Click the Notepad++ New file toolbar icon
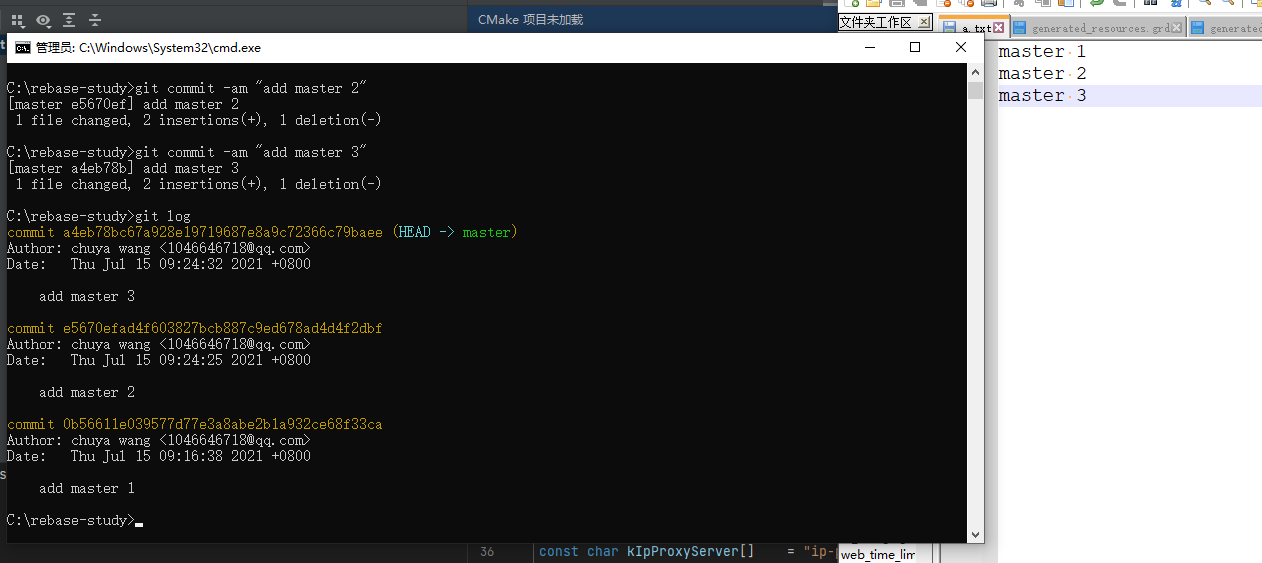 coord(852,3)
